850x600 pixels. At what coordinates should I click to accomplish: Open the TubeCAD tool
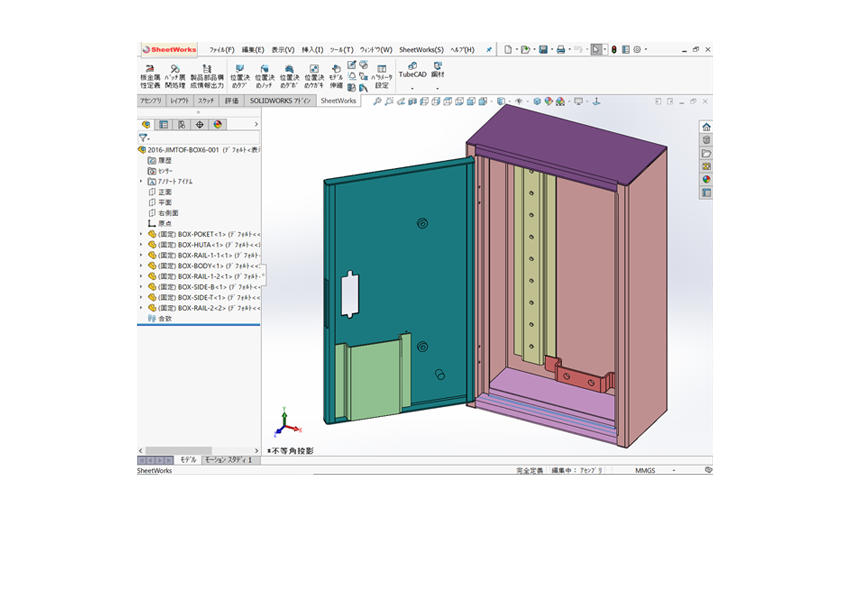pyautogui.click(x=413, y=70)
